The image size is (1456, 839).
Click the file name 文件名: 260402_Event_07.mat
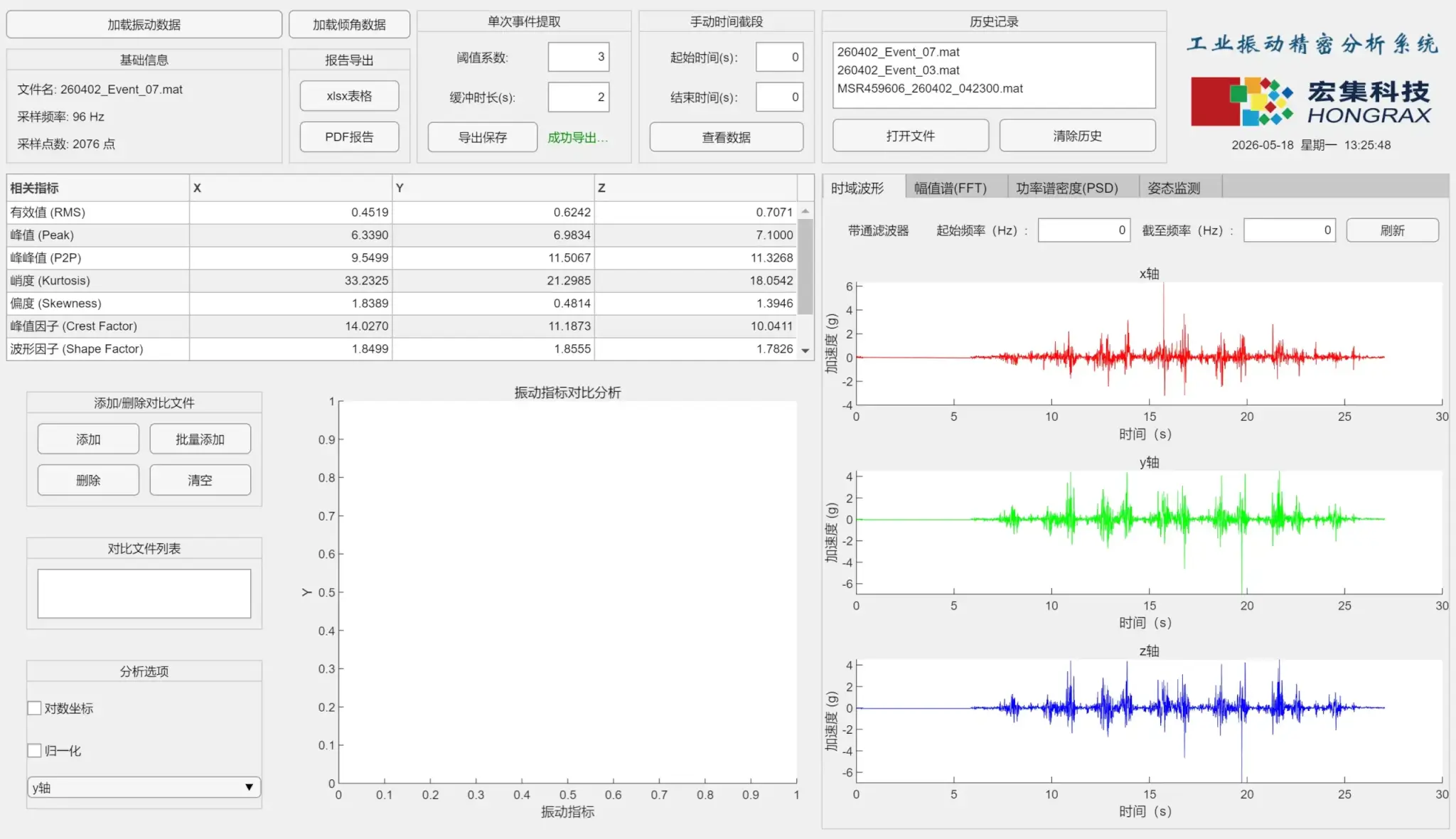[100, 90]
